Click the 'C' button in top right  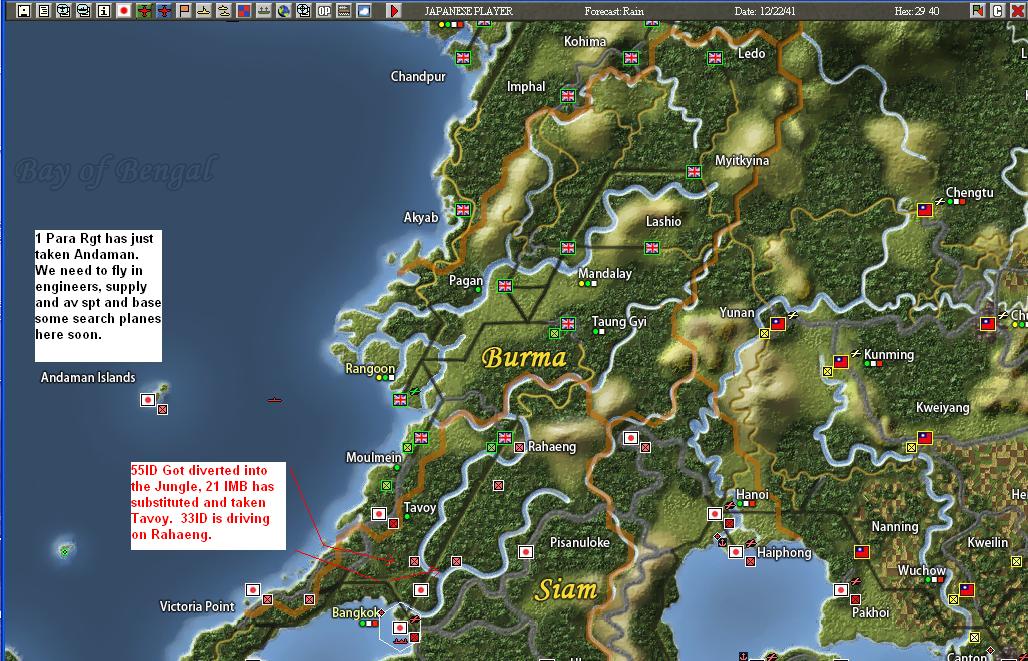997,10
